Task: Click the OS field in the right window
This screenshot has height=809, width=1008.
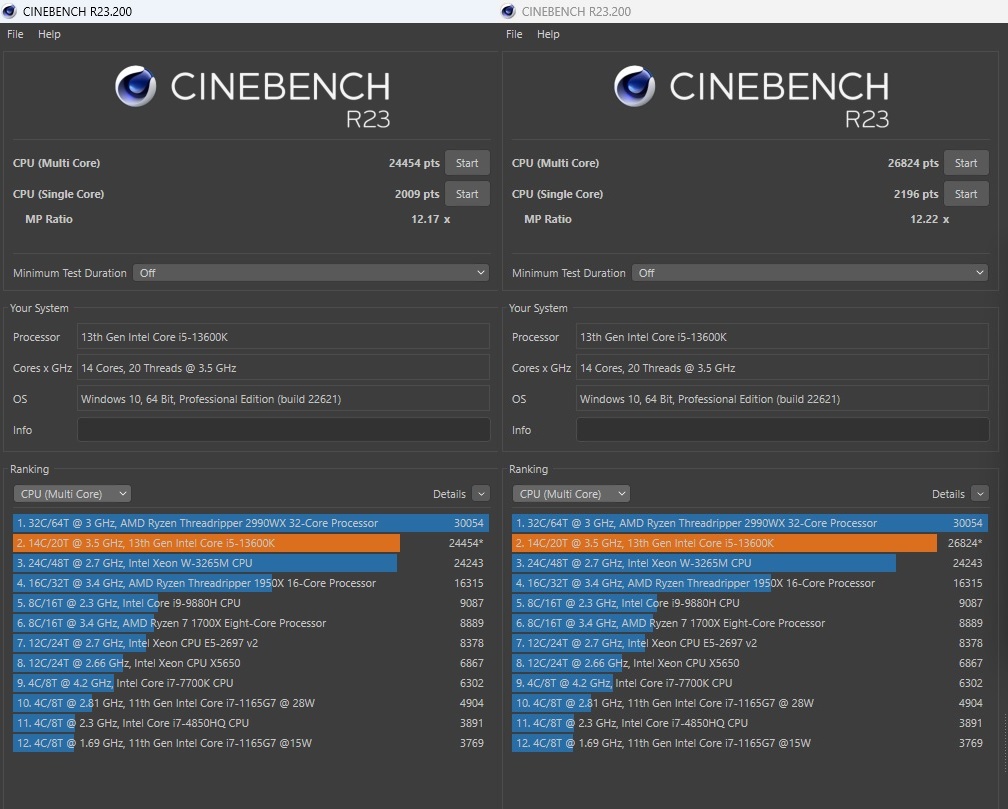Action: (782, 399)
